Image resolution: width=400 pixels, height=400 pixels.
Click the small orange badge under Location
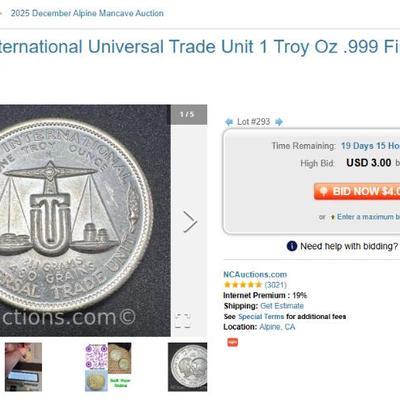point(232,342)
